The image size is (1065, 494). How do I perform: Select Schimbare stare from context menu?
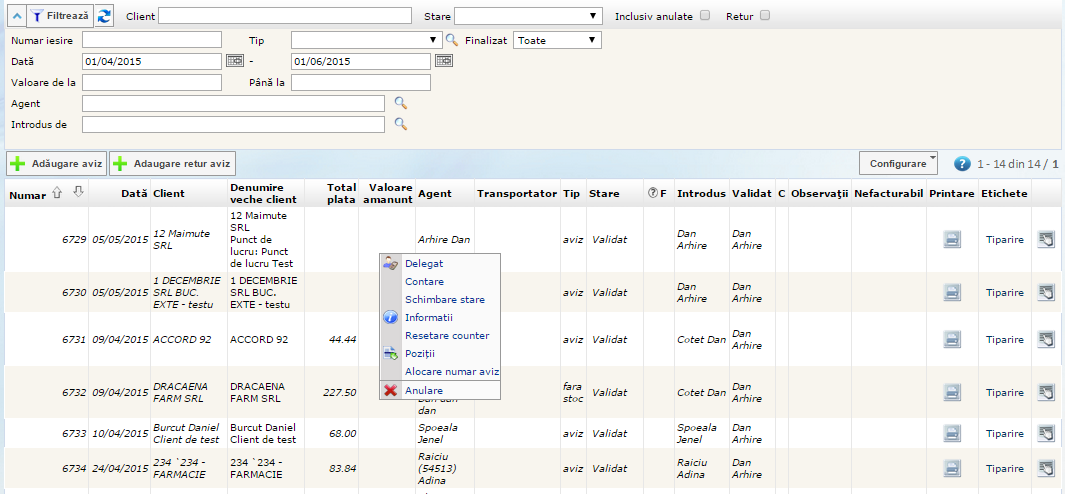445,300
